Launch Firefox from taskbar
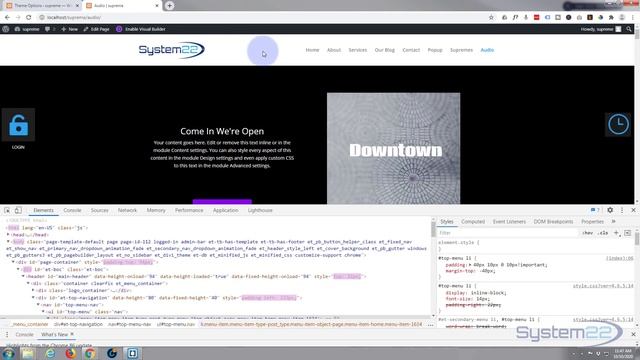 tap(71, 353)
